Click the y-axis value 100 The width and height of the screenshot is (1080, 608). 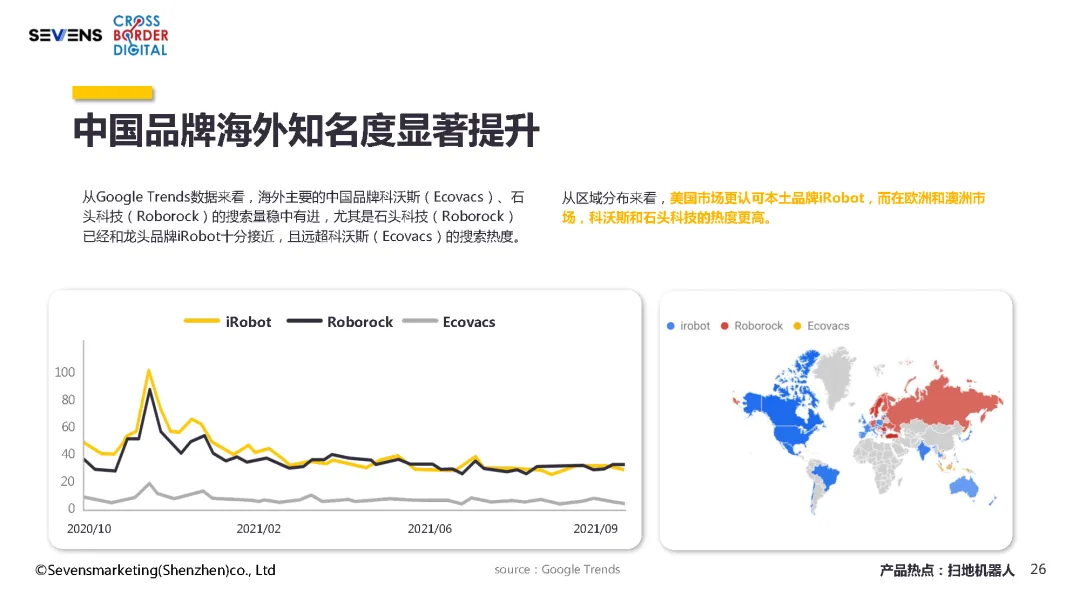pos(65,372)
